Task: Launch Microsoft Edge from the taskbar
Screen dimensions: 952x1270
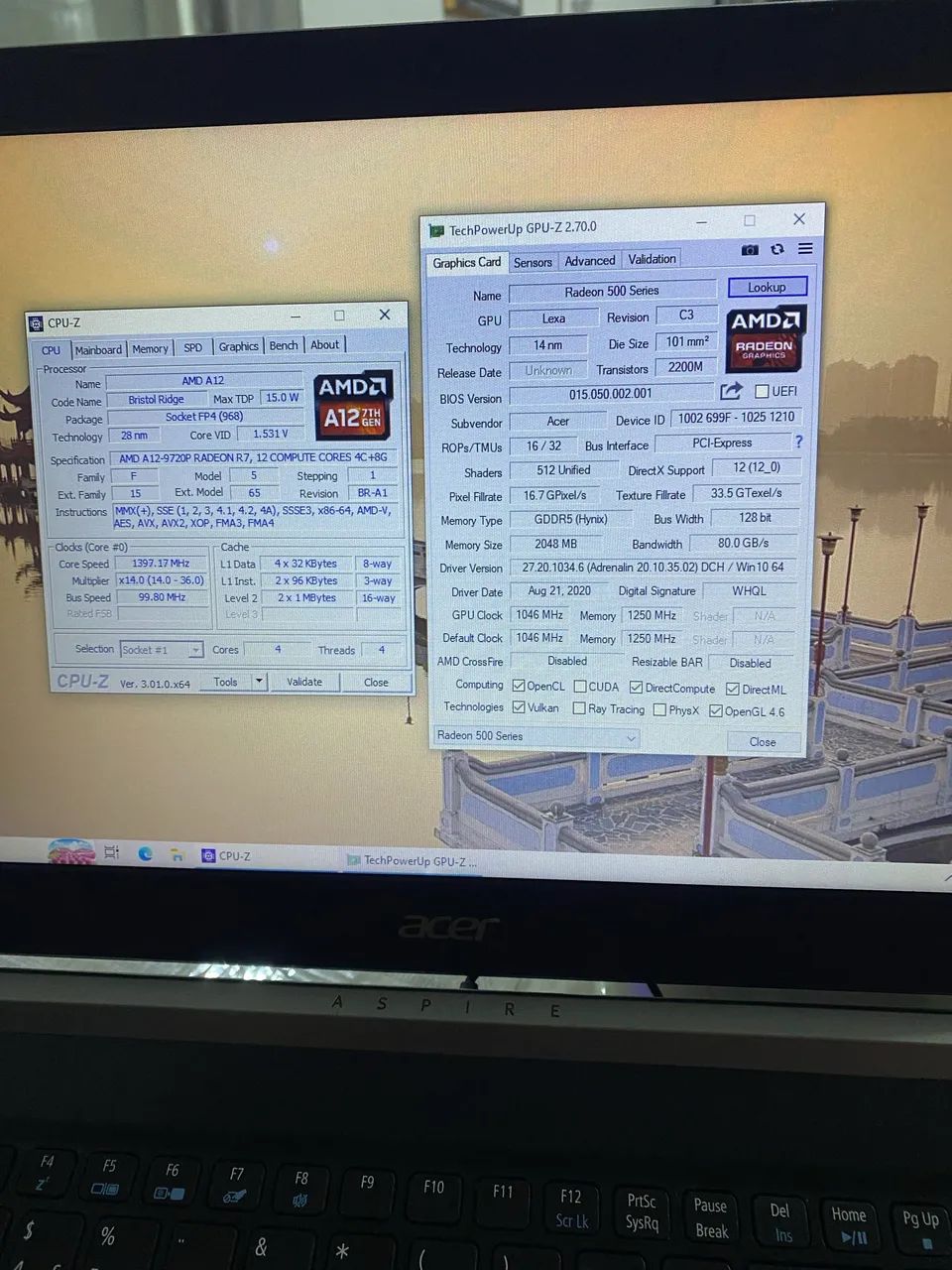Action: (145, 853)
